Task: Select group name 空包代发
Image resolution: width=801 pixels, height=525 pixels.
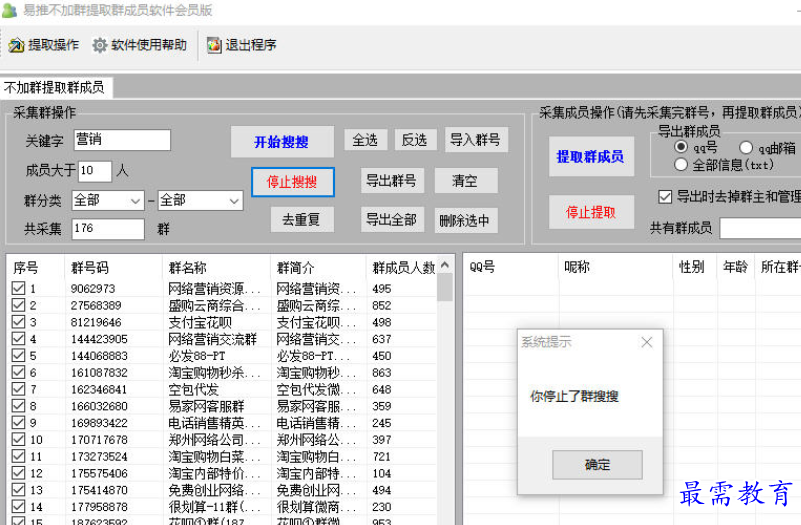Action: point(194,390)
